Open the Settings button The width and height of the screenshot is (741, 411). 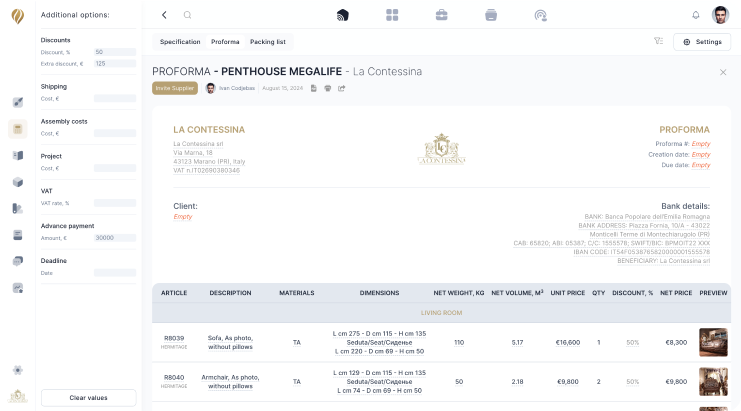pyautogui.click(x=702, y=42)
